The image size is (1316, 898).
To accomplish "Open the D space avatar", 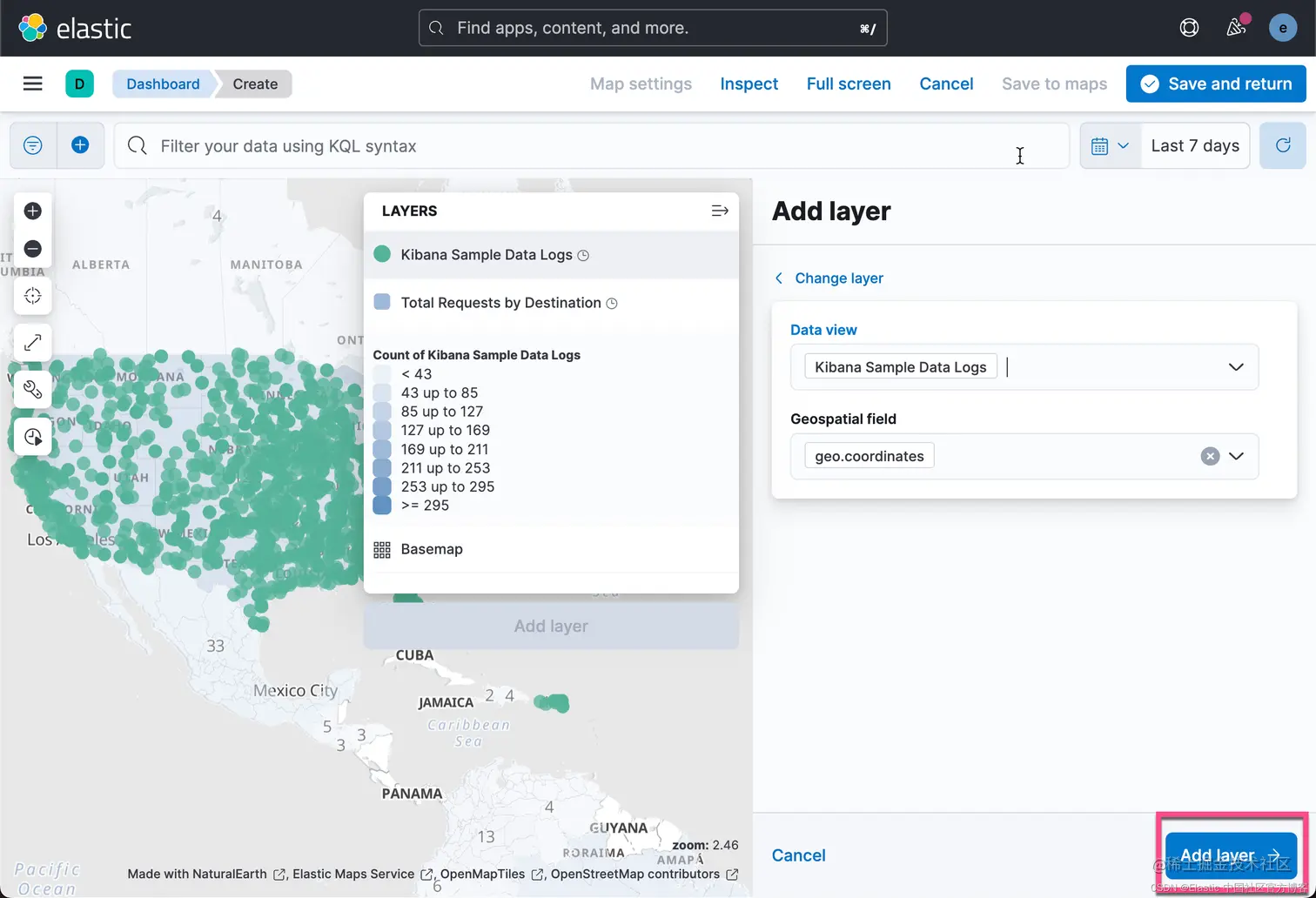I will (x=79, y=84).
